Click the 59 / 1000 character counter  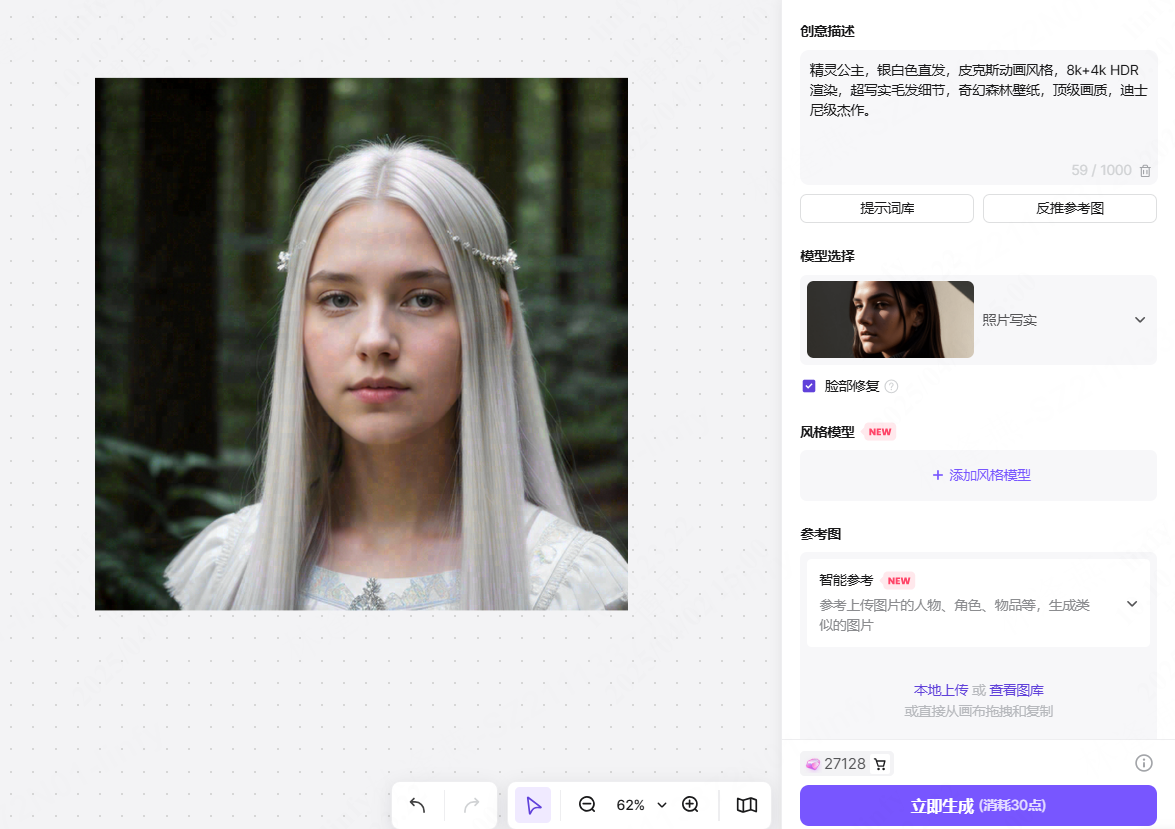(1101, 170)
